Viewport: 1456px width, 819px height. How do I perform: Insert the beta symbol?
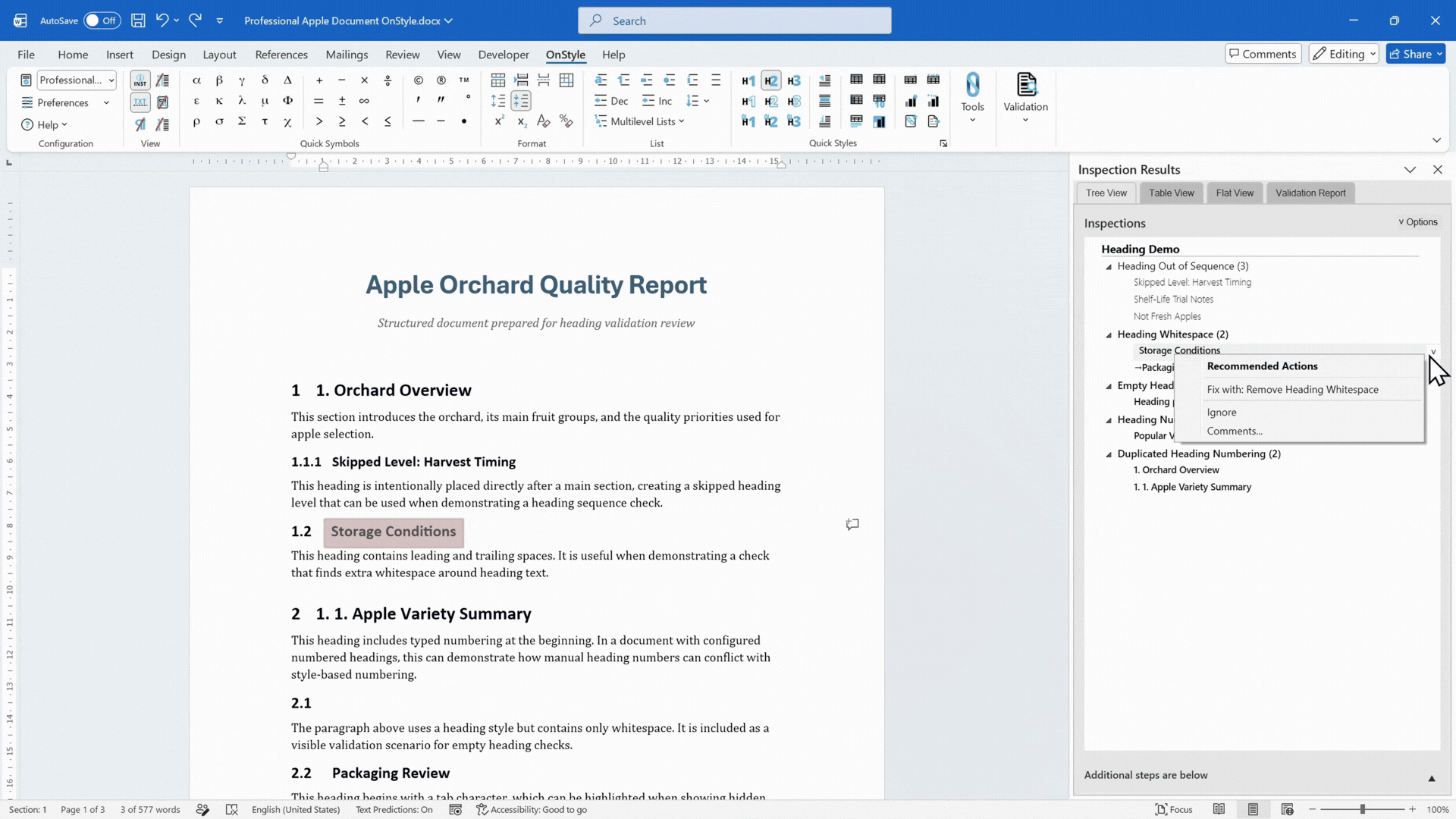click(219, 80)
